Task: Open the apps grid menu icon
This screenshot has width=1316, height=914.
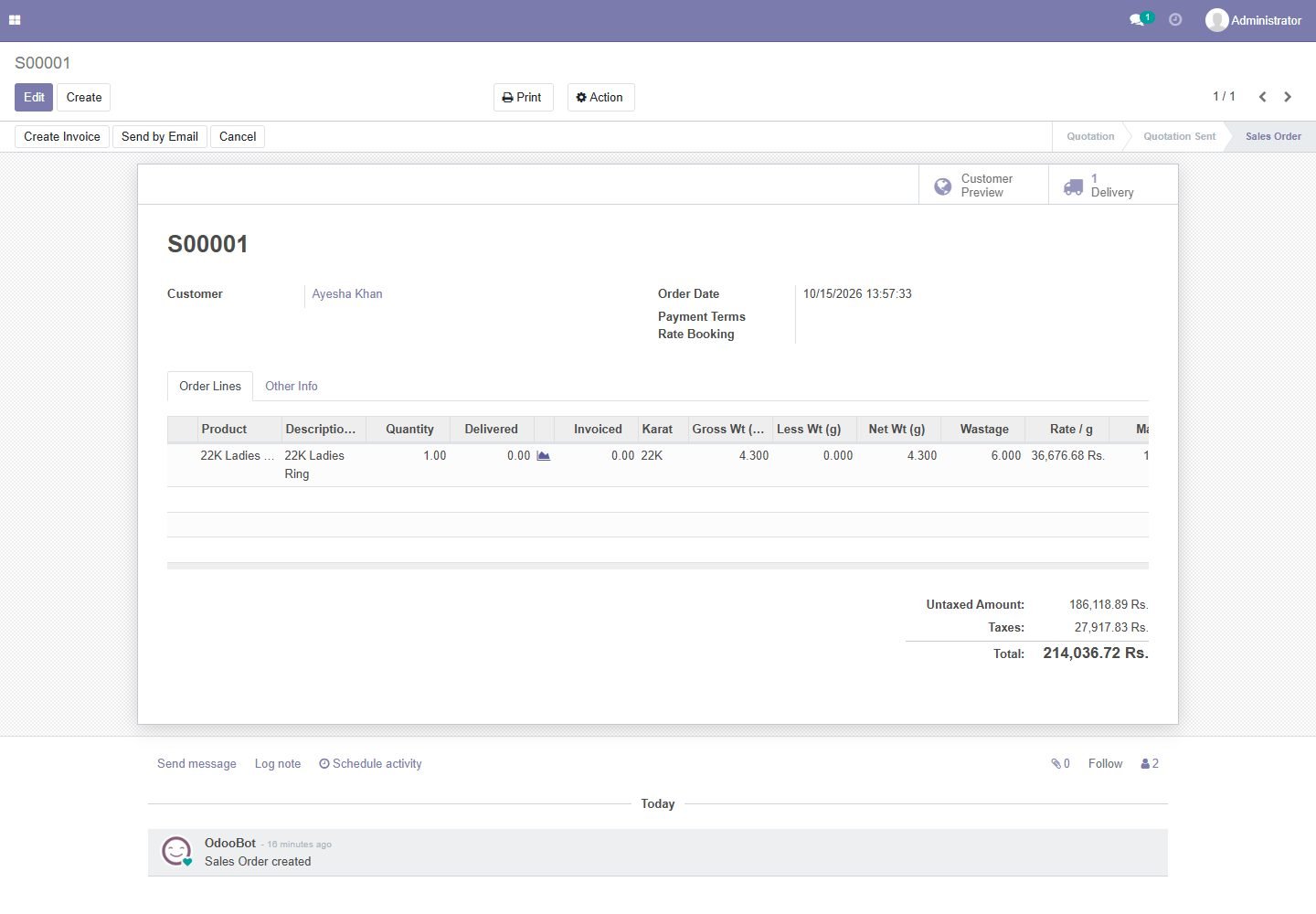Action: click(x=15, y=20)
